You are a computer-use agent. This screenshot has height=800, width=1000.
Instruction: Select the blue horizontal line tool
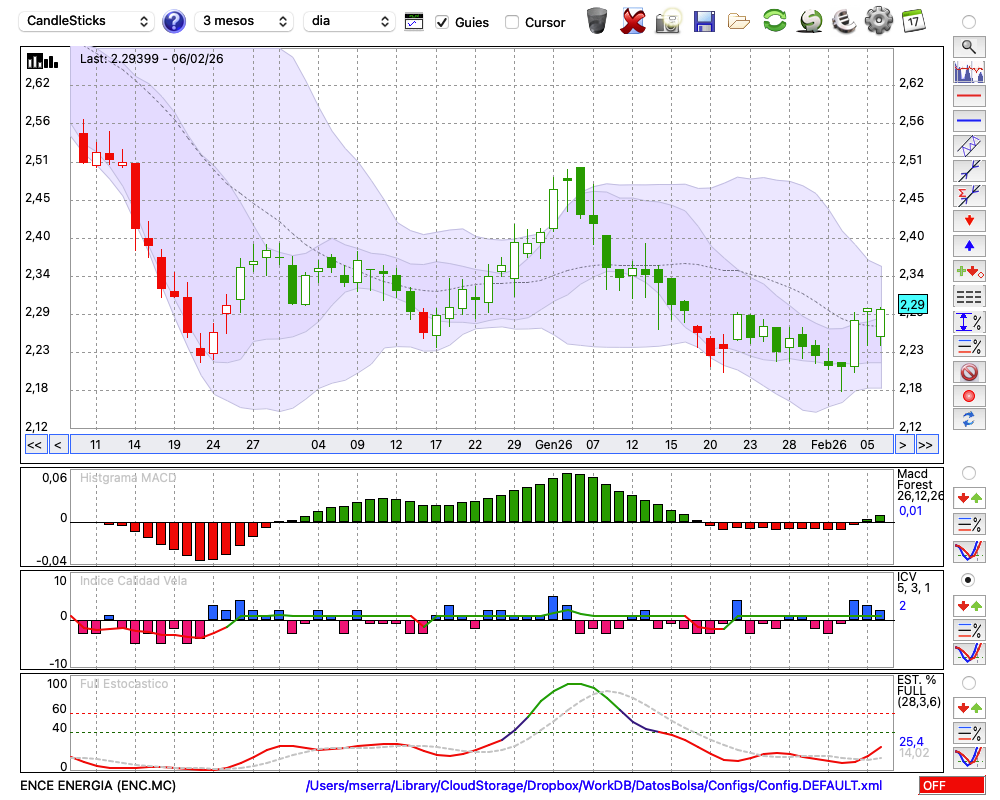coord(969,121)
